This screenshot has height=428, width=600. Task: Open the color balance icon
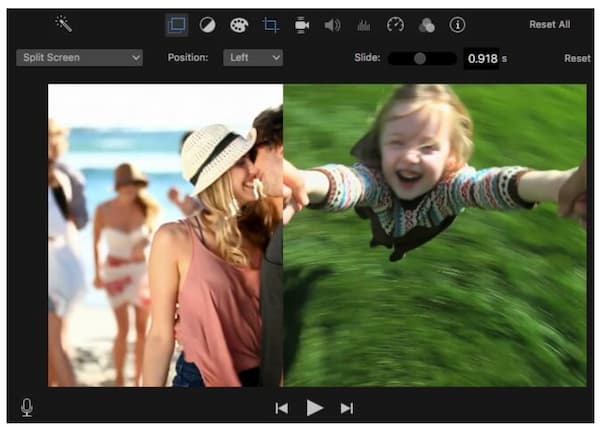(x=208, y=25)
